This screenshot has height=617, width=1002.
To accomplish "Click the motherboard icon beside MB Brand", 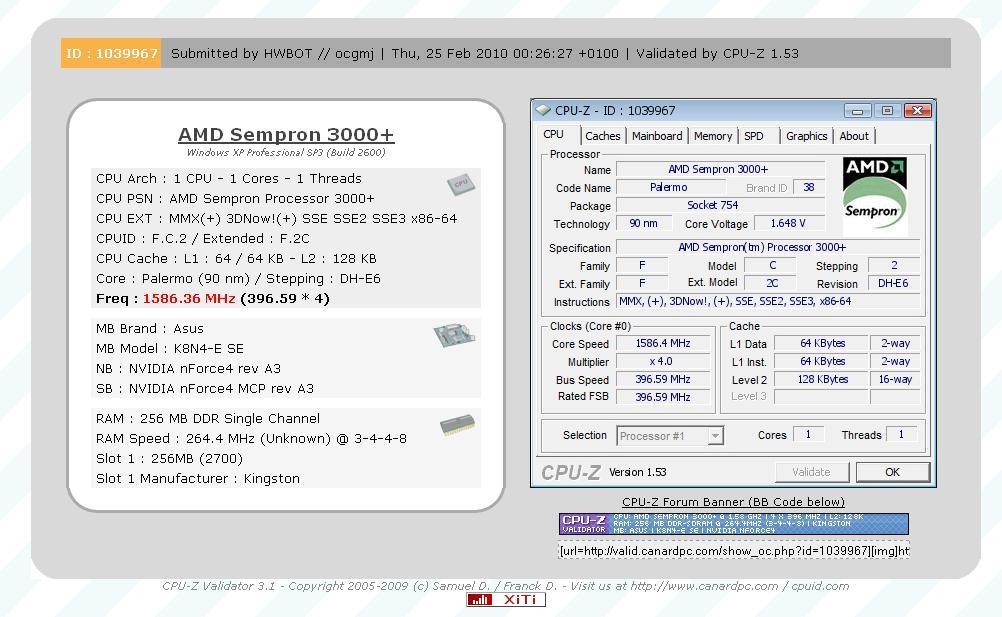I will (x=454, y=335).
